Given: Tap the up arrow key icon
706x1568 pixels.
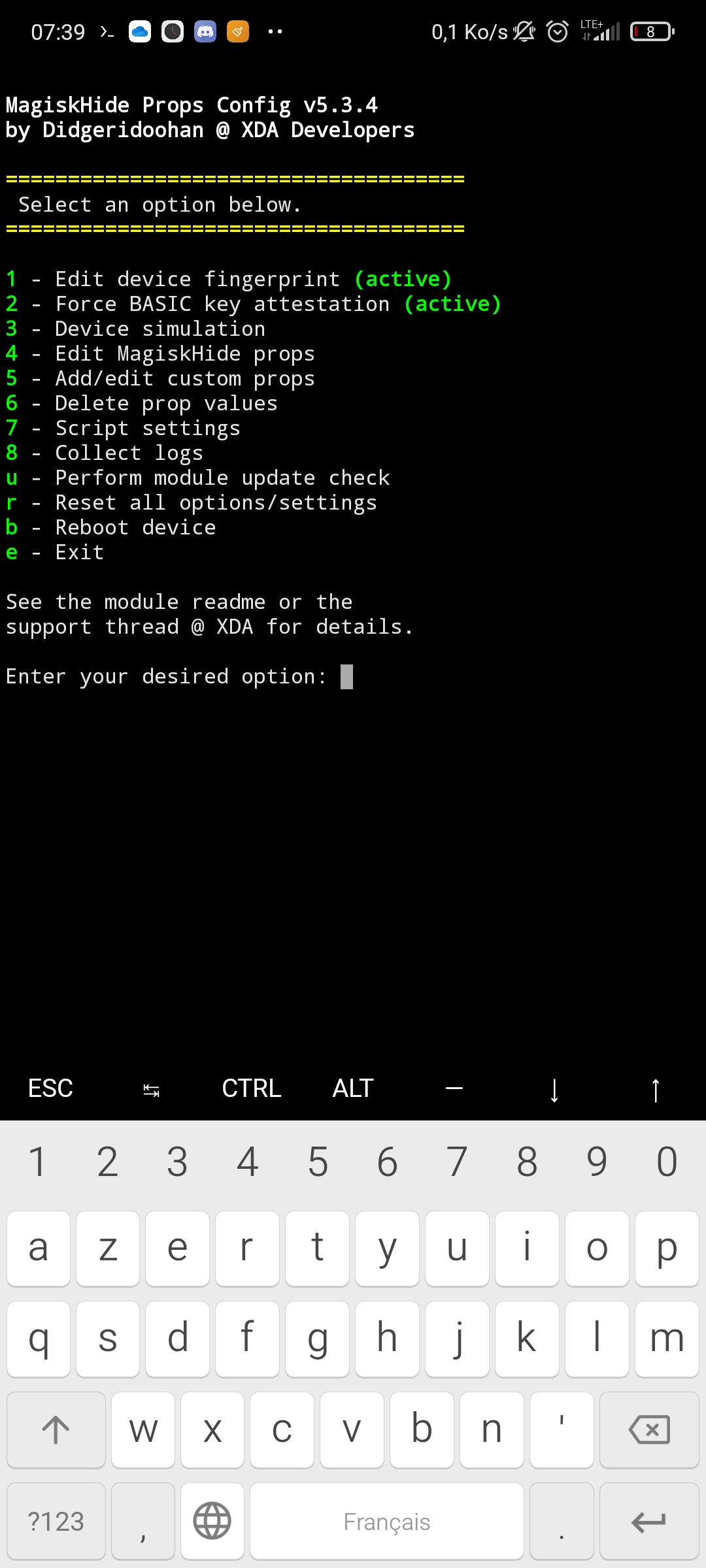Looking at the screenshot, I should [x=656, y=1089].
